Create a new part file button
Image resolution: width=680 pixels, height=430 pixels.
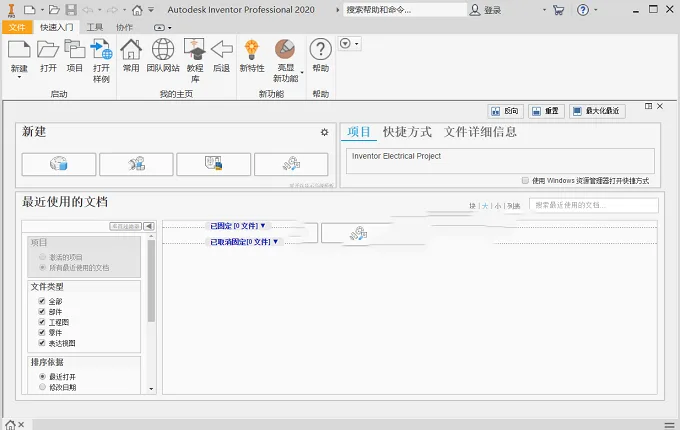coord(59,164)
